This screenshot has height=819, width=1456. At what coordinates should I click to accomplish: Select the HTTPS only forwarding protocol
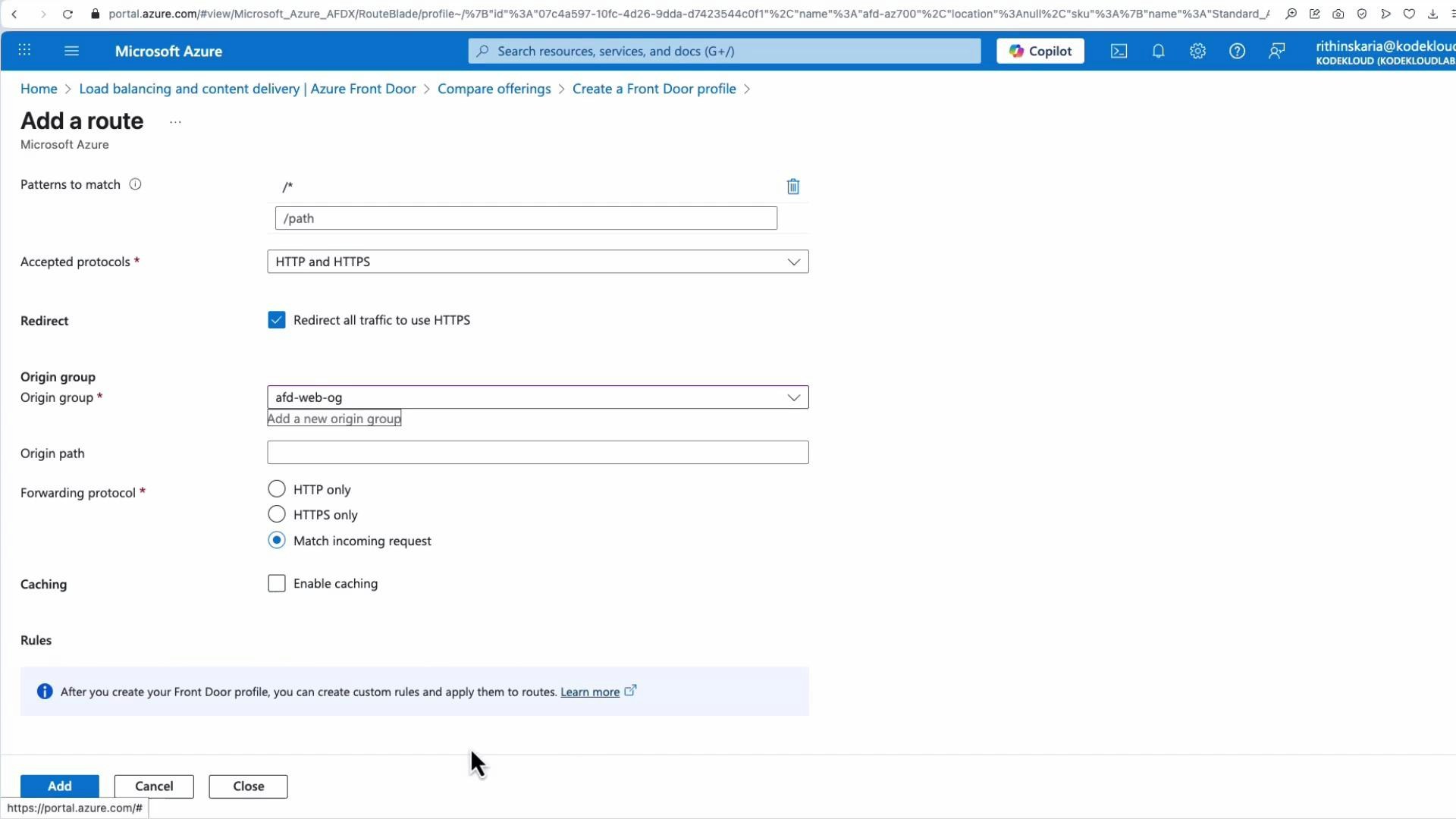coord(276,513)
